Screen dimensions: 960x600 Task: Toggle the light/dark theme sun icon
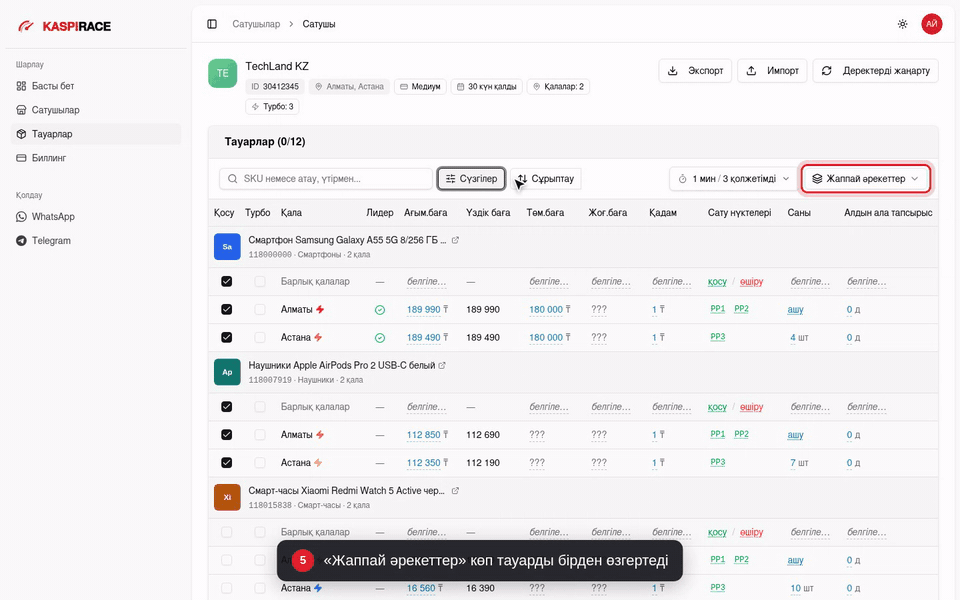click(902, 24)
